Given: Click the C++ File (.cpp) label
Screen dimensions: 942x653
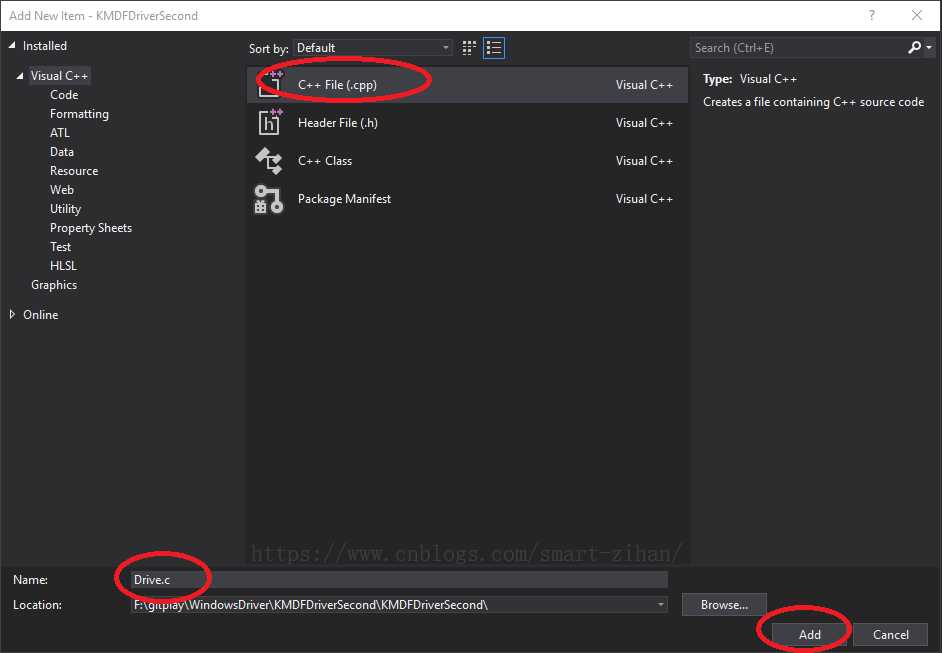Looking at the screenshot, I should click(337, 85).
